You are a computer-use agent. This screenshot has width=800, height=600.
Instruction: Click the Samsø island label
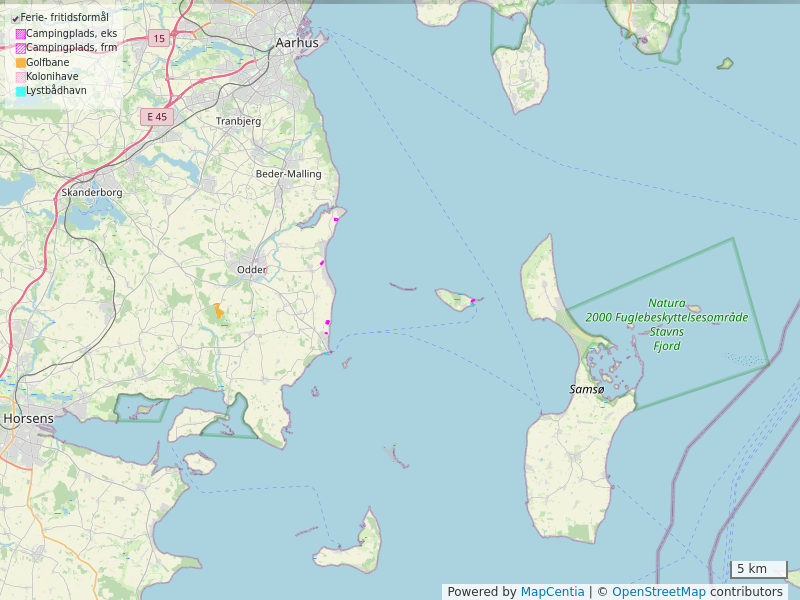(x=587, y=389)
